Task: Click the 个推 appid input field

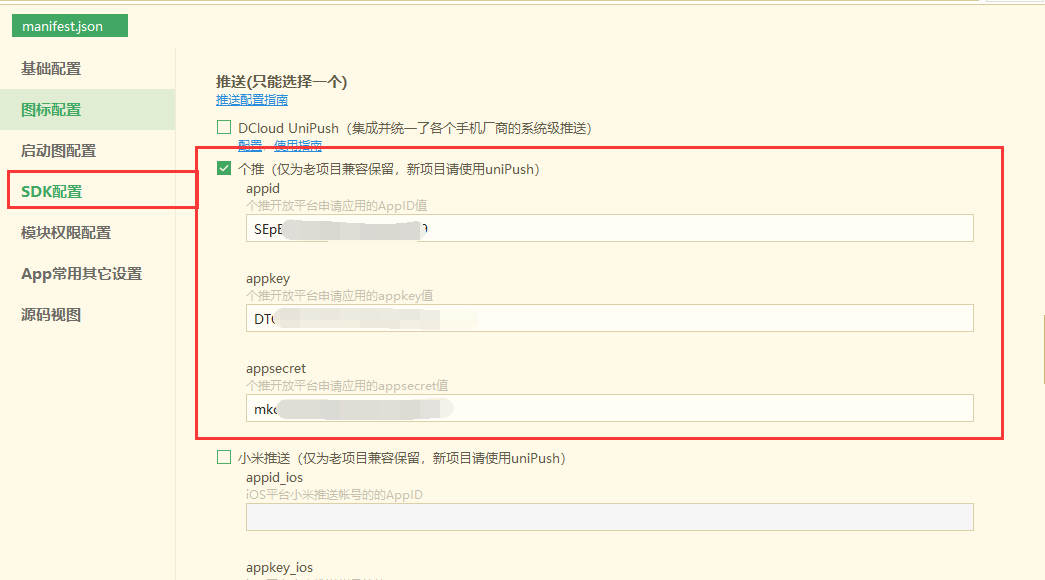Action: point(609,228)
